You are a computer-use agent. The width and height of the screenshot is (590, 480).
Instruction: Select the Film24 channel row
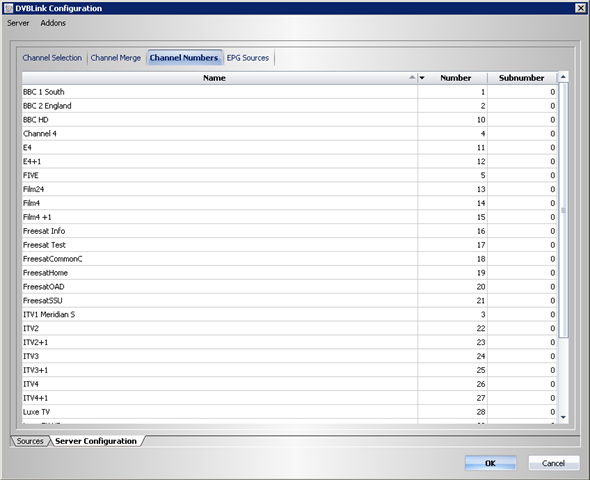click(289, 190)
